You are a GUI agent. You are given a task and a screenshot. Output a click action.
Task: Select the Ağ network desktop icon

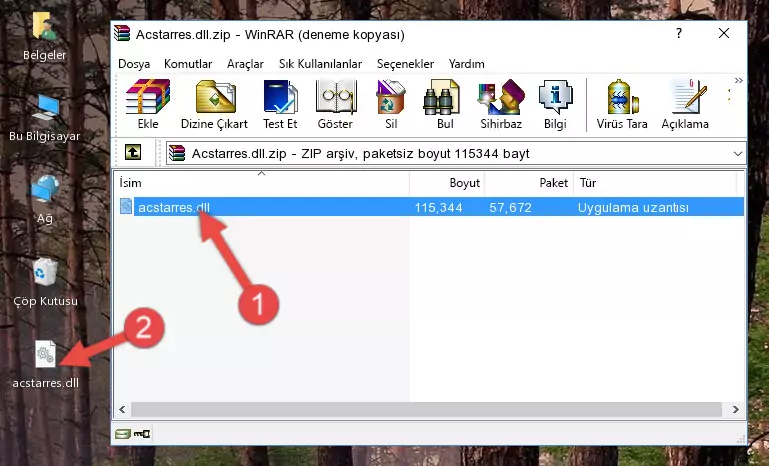pyautogui.click(x=45, y=200)
